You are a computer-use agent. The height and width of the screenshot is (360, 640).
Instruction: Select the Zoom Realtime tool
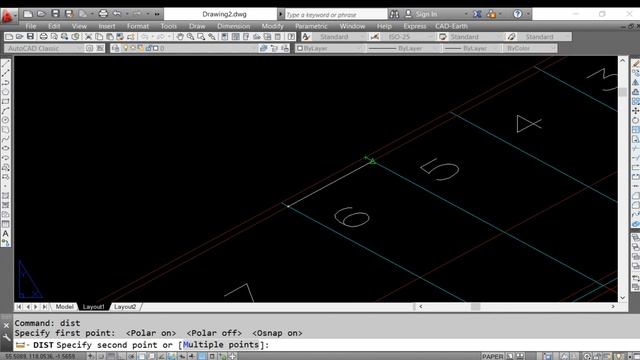tap(190, 37)
